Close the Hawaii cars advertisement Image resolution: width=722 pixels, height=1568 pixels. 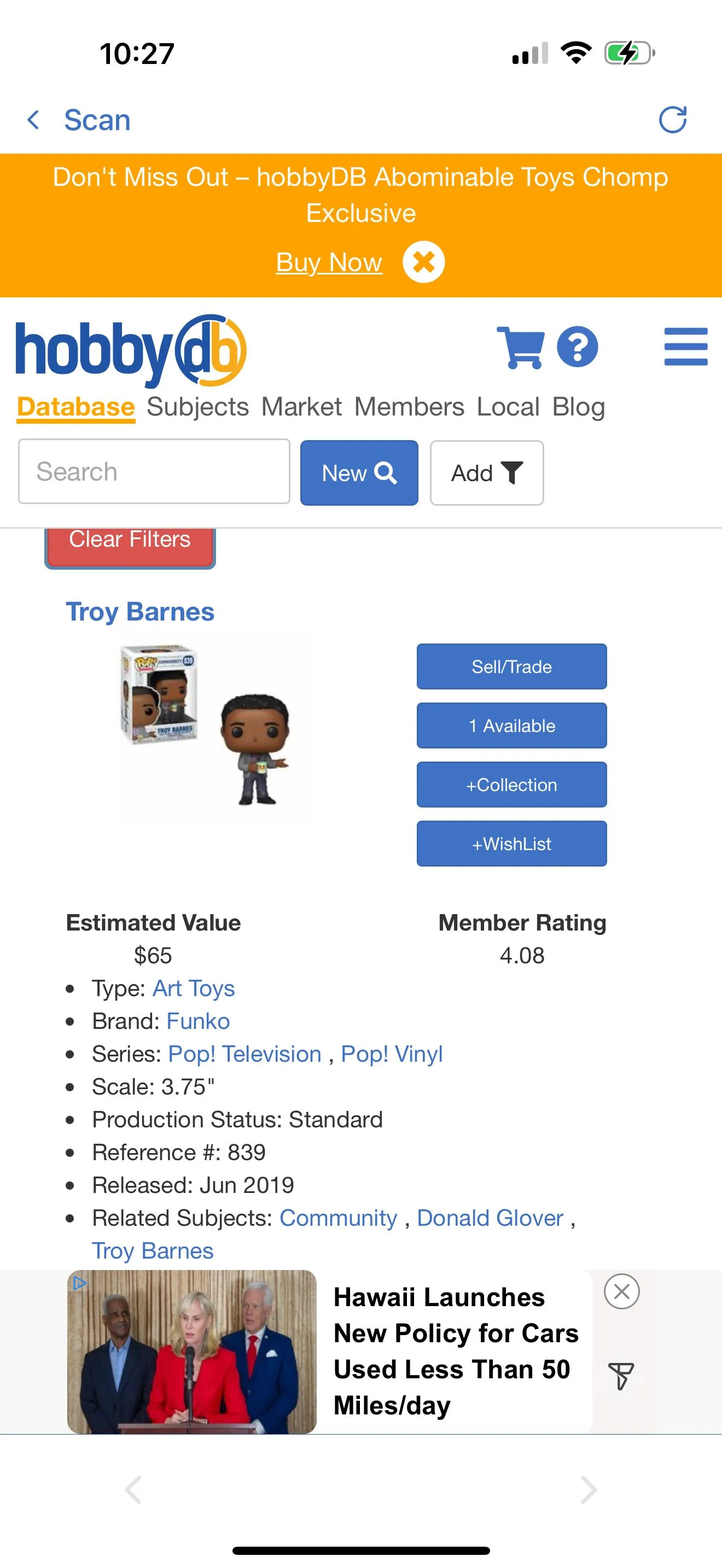click(621, 1291)
